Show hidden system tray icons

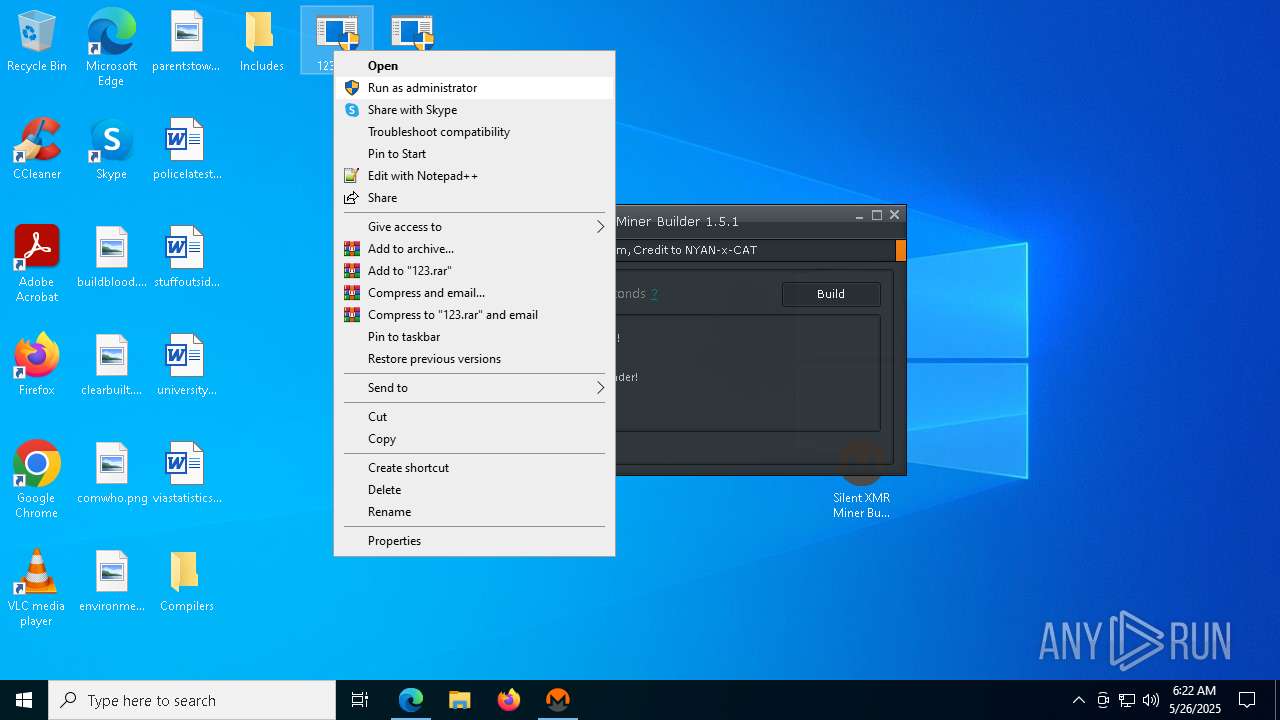pyautogui.click(x=1078, y=700)
